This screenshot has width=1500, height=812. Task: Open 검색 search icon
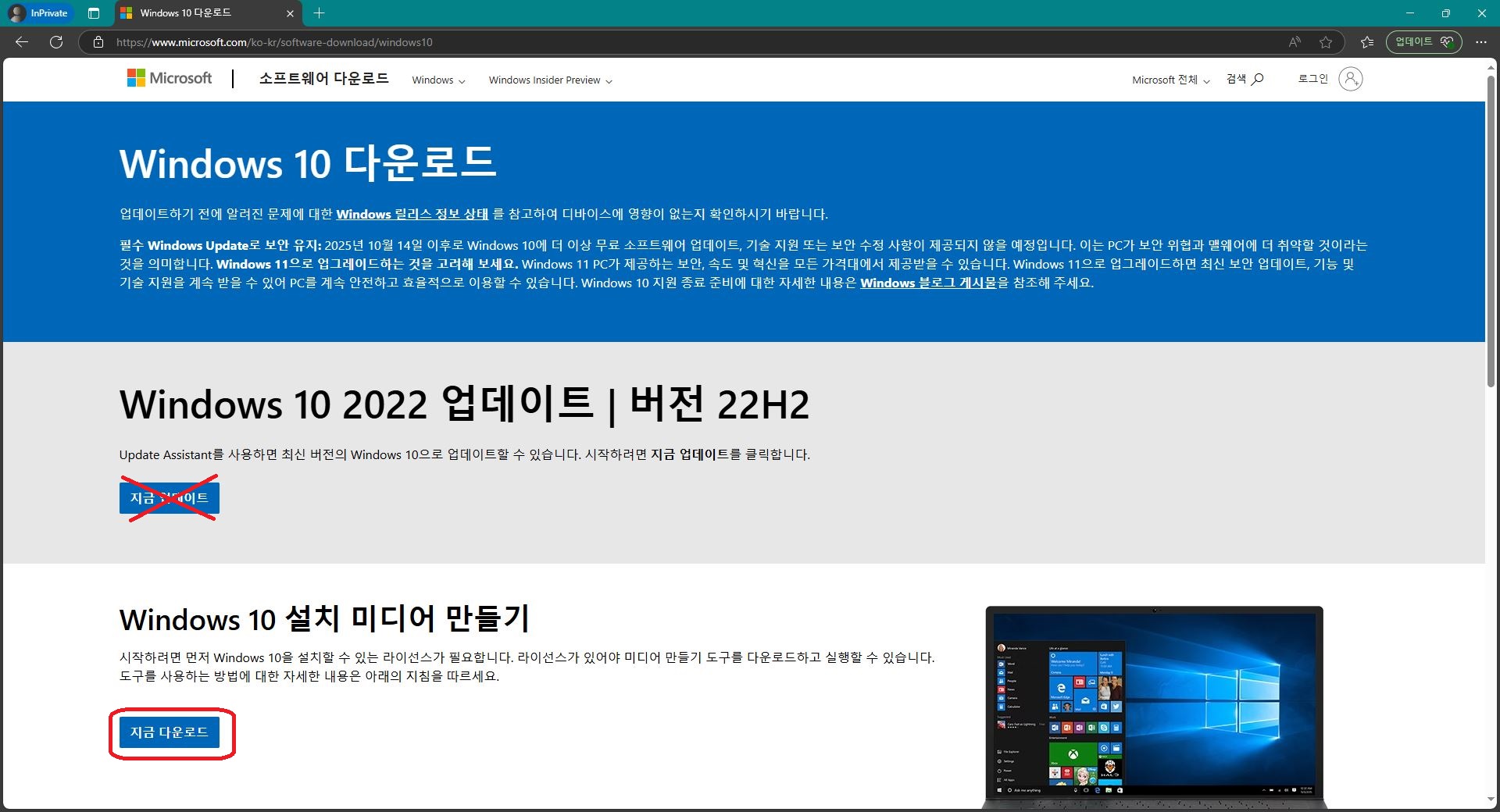coord(1245,79)
